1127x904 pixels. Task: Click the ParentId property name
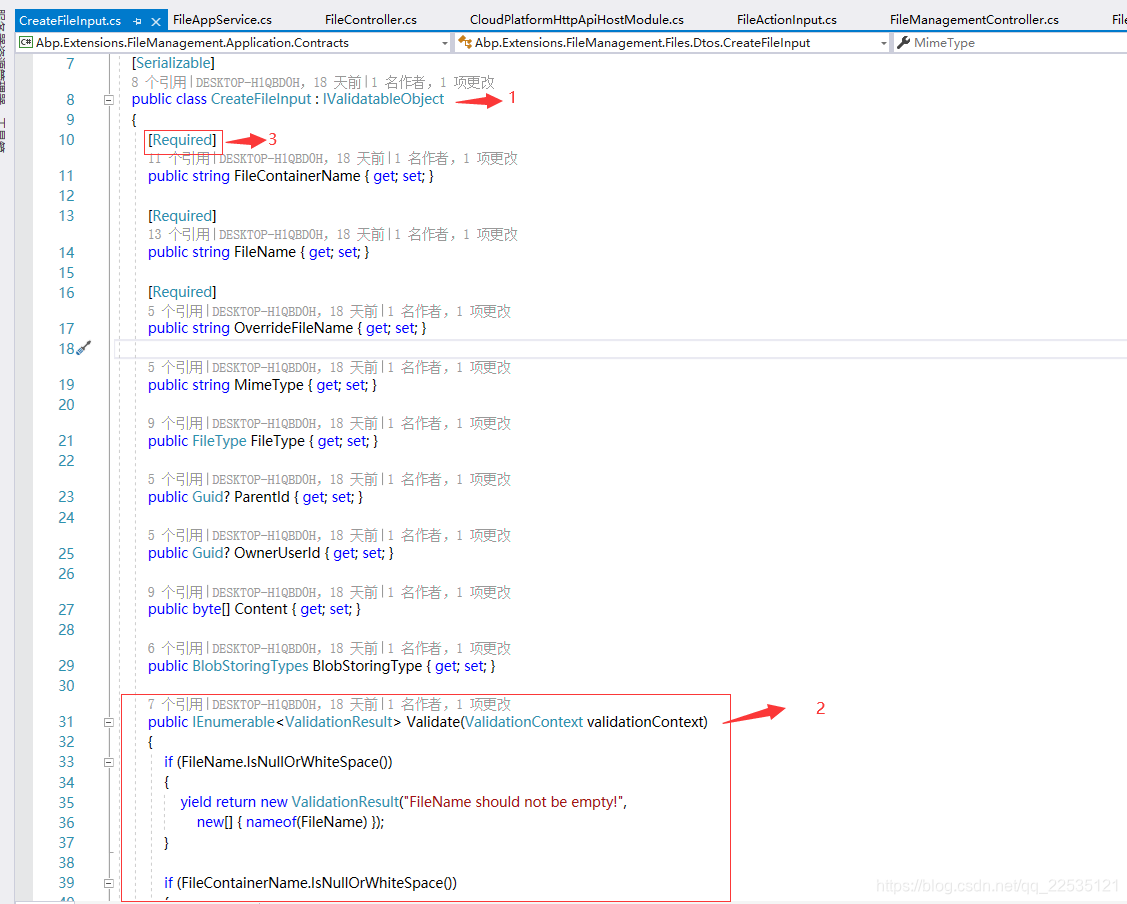pyautogui.click(x=262, y=497)
